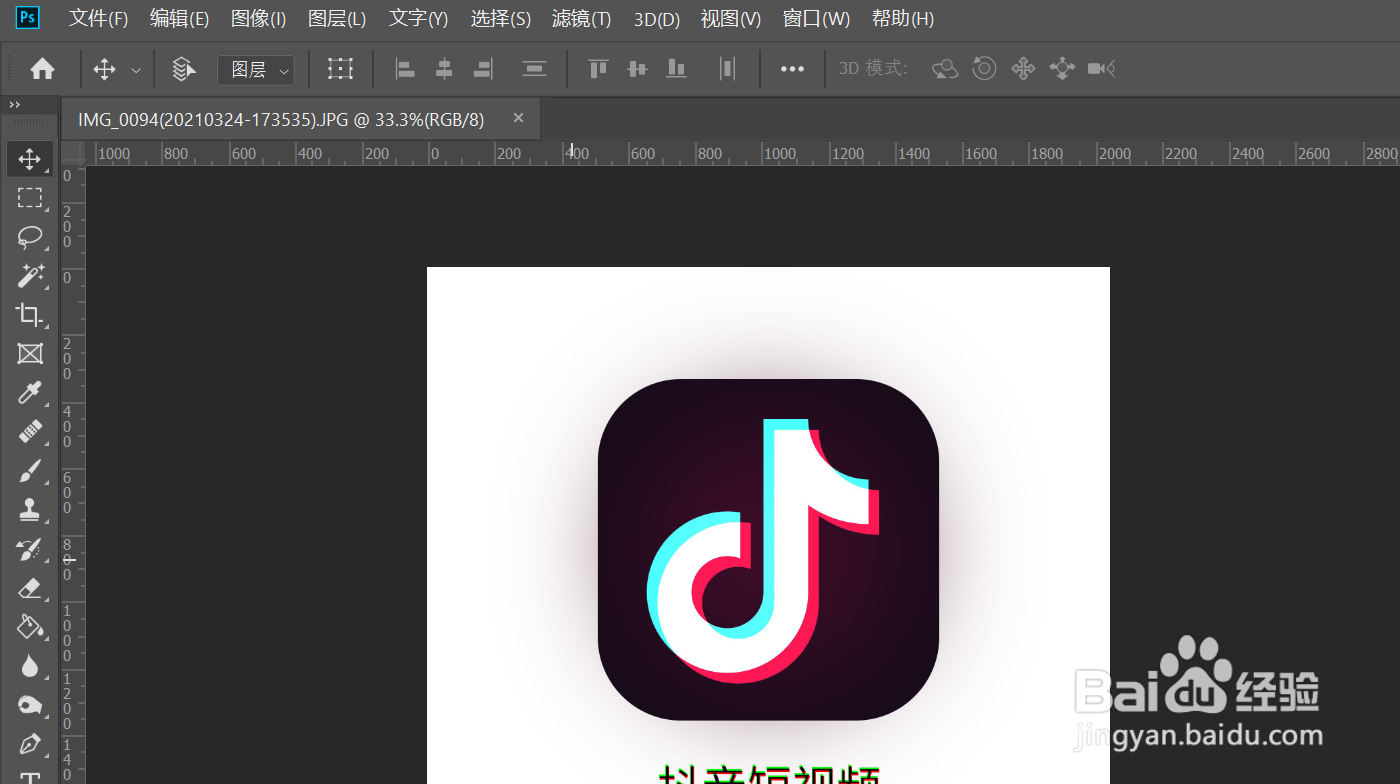Expand the Move tool options chevron
This screenshot has height=784, width=1400.
coord(136,69)
